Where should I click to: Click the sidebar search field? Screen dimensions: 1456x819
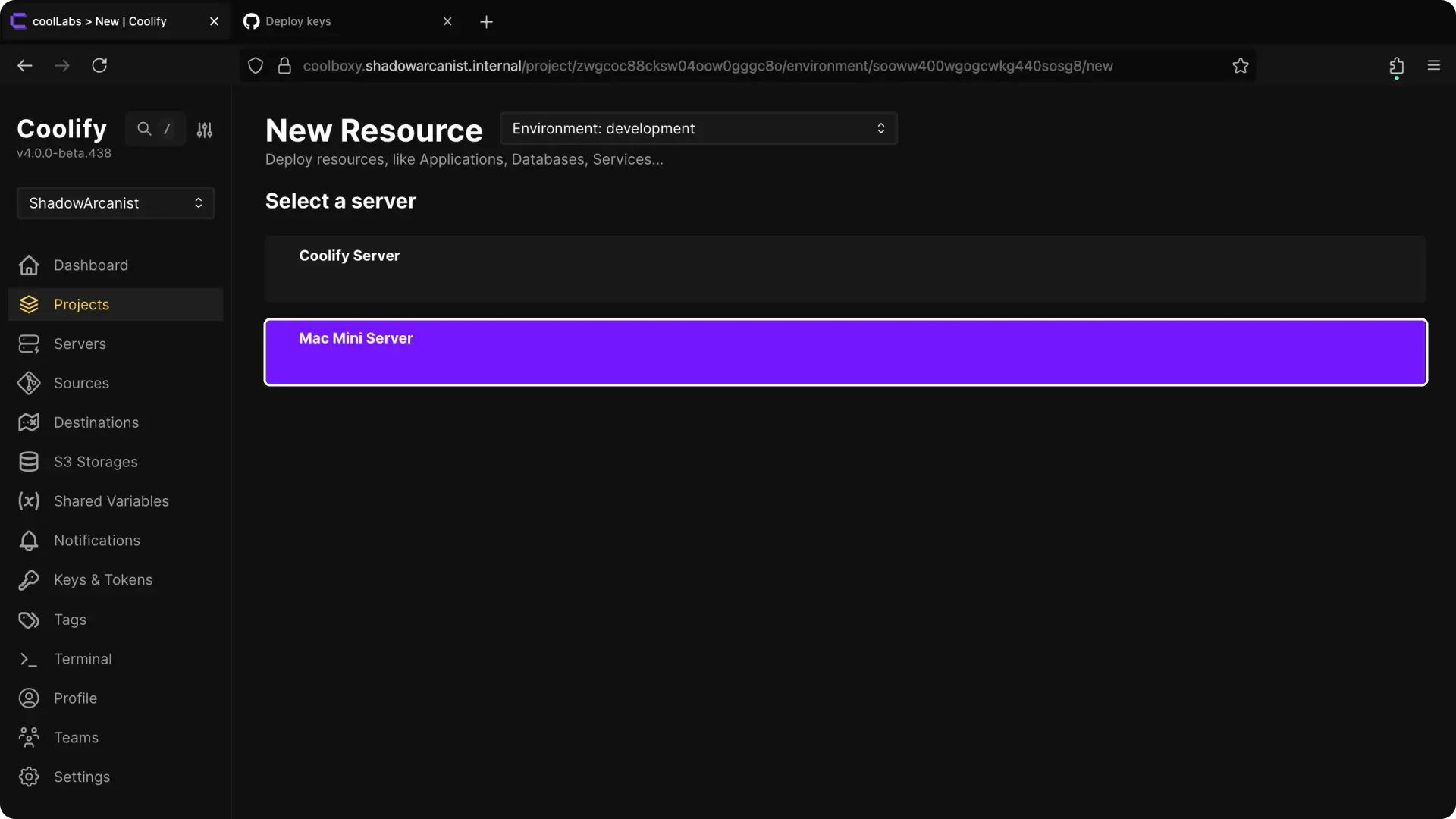[155, 130]
